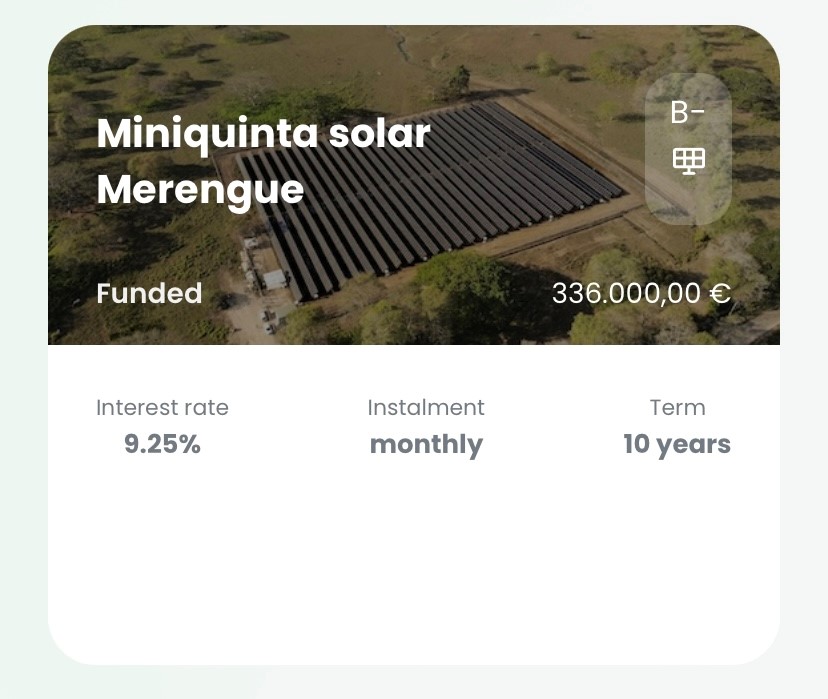Image resolution: width=828 pixels, height=699 pixels.
Task: Click the Interest rate label
Action: click(x=162, y=408)
